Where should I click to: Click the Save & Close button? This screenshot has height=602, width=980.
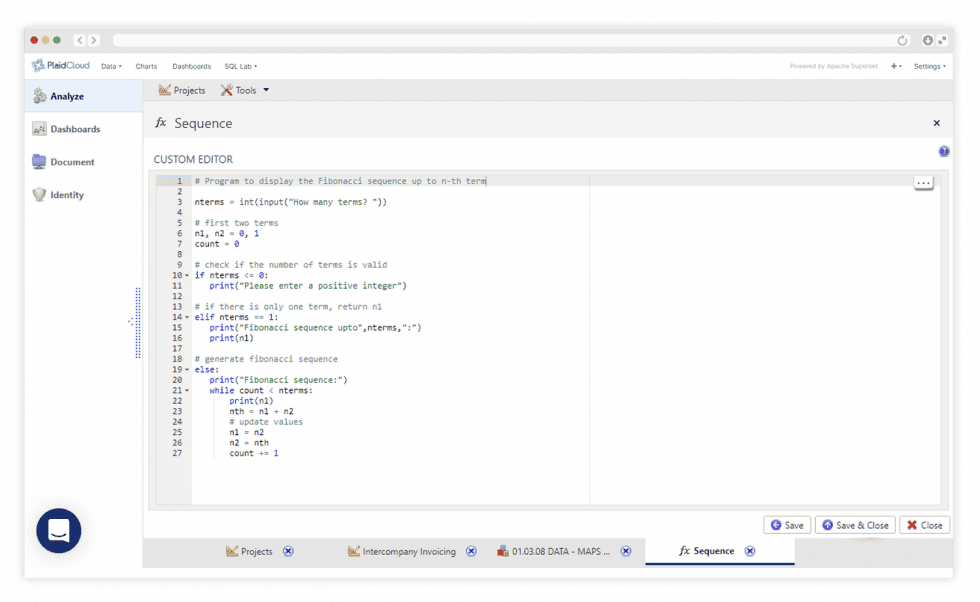coord(855,525)
